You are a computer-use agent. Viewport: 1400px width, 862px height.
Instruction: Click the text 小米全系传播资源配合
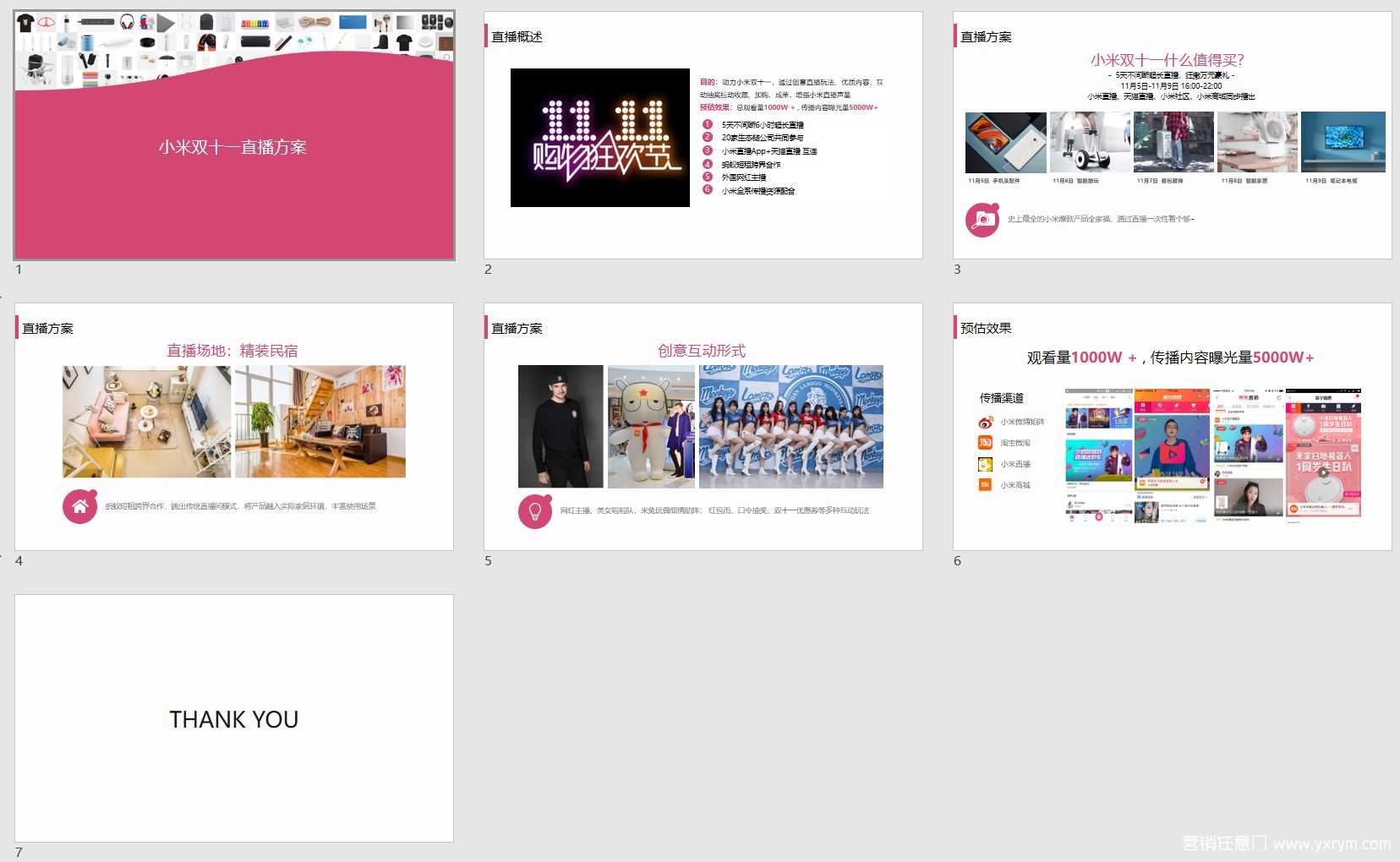pos(758,191)
